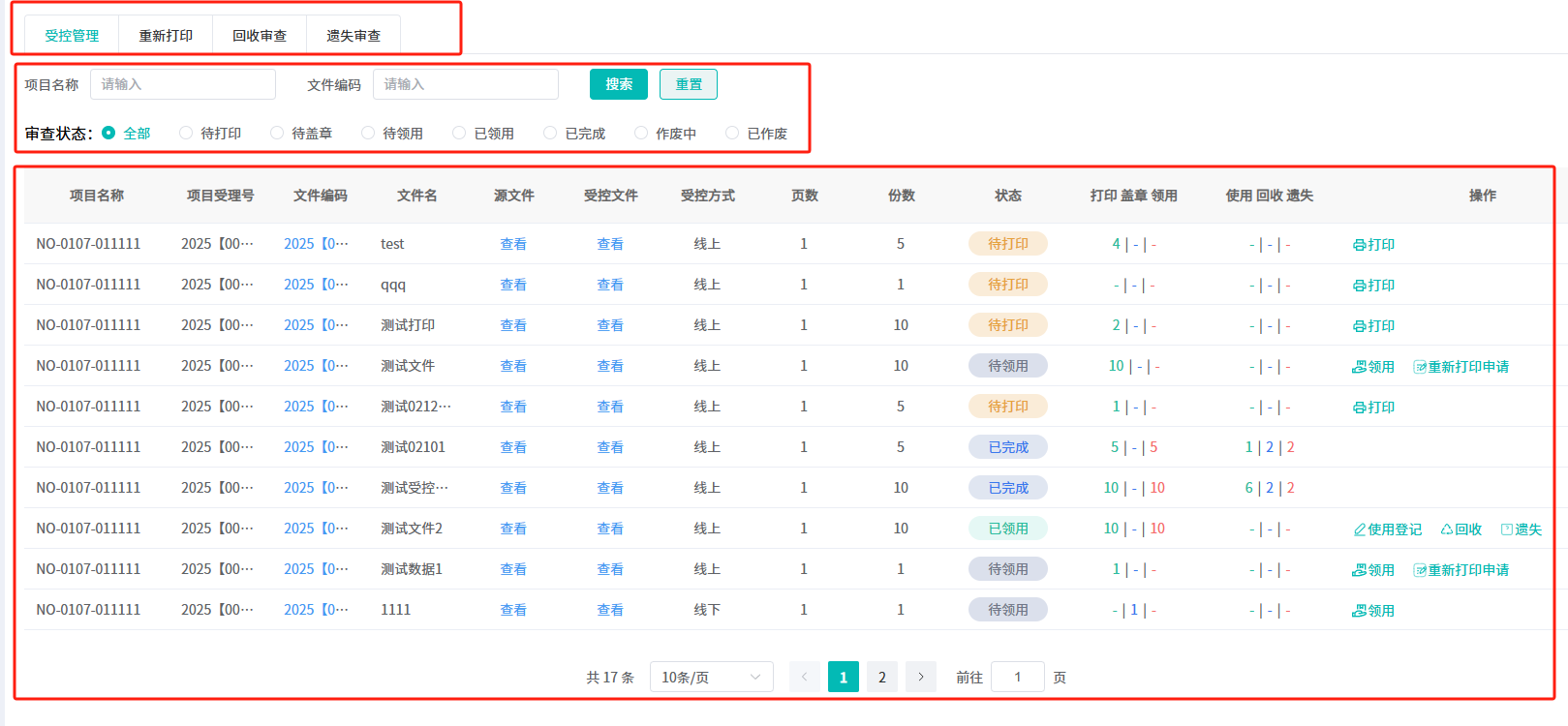Viewport: 1568px width, 726px height.
Task: Select page 1 in pagination
Action: (844, 677)
